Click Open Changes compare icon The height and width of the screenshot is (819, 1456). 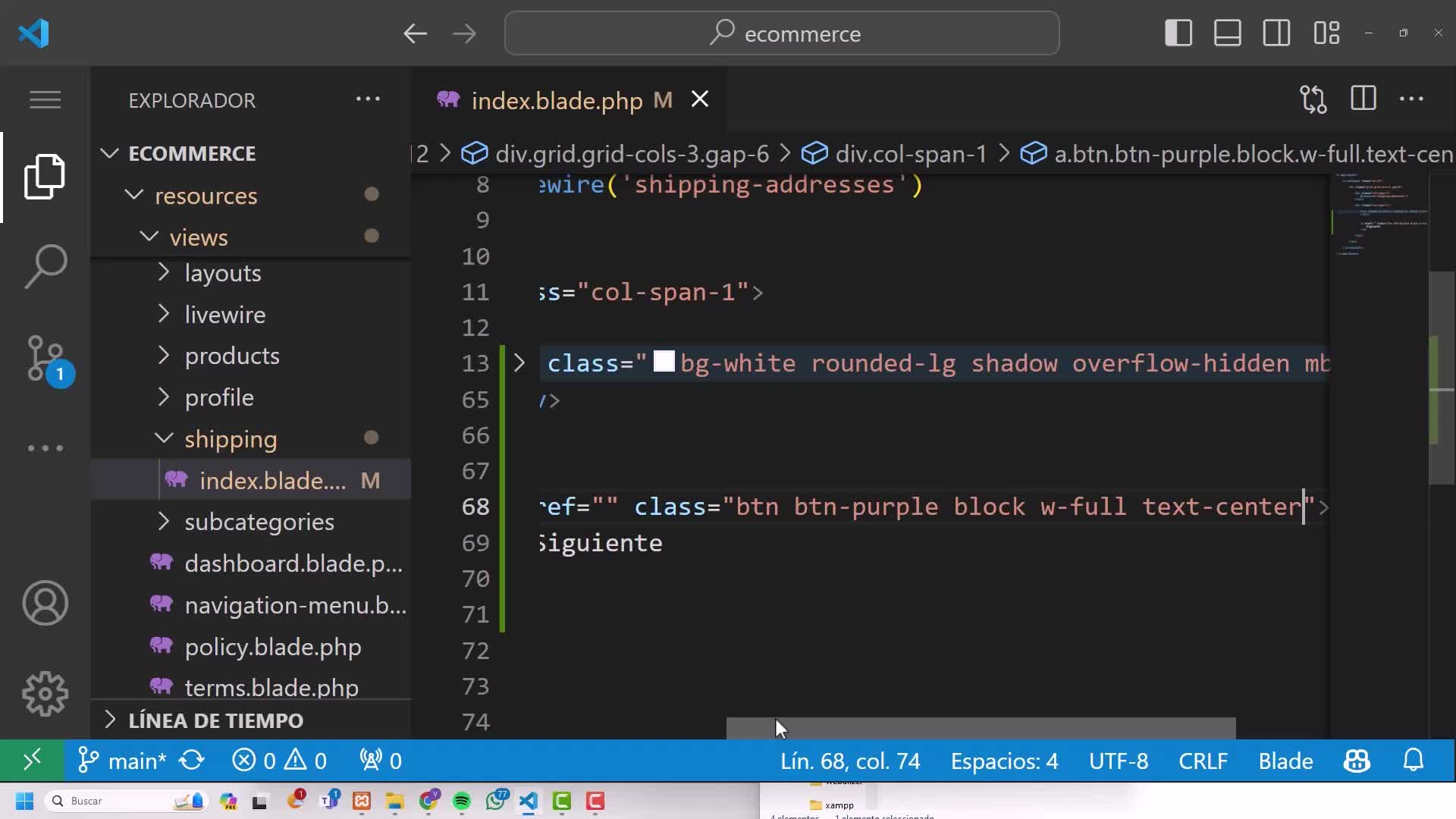[1313, 99]
